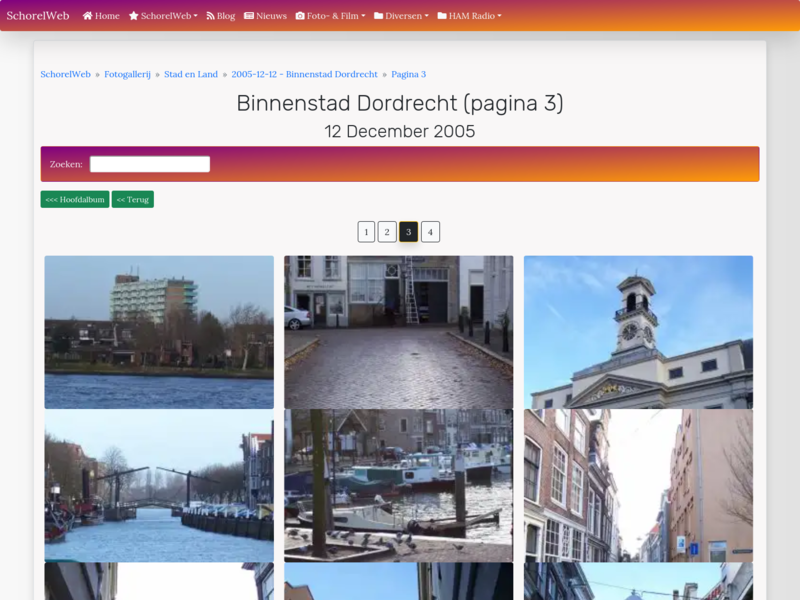Expand the SchorelWeb dropdown caret

195,16
